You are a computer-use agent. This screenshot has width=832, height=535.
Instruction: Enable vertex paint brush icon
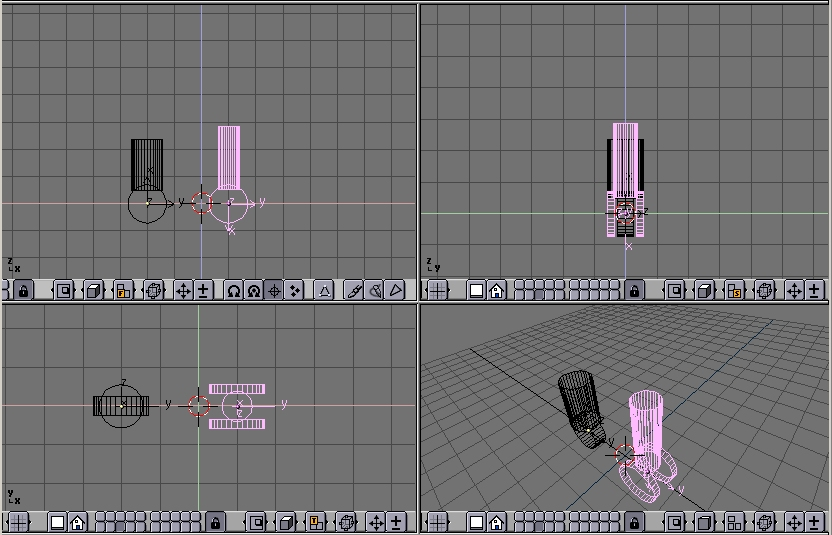point(354,290)
